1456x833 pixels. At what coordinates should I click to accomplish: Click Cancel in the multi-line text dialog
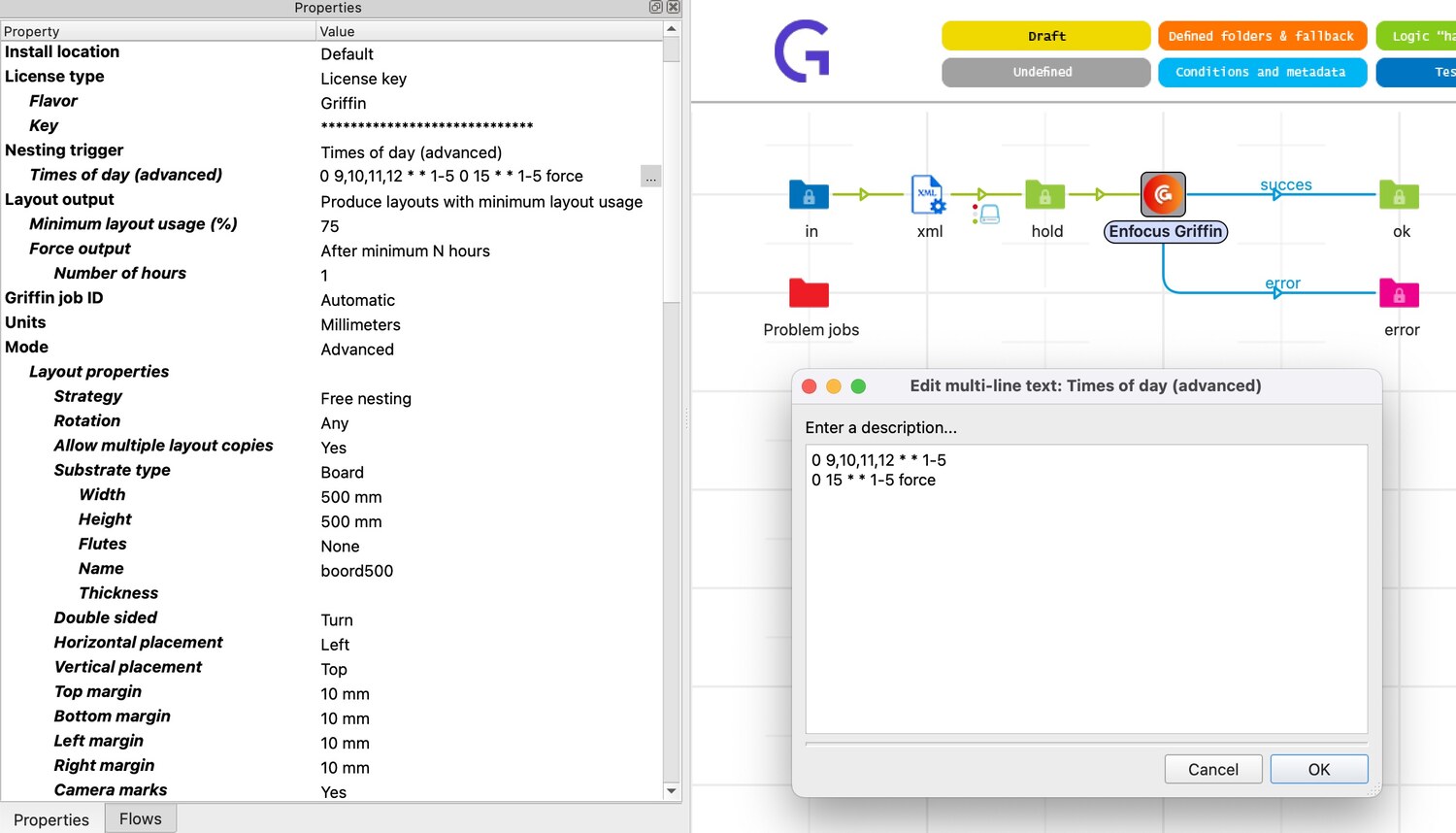pyautogui.click(x=1213, y=769)
